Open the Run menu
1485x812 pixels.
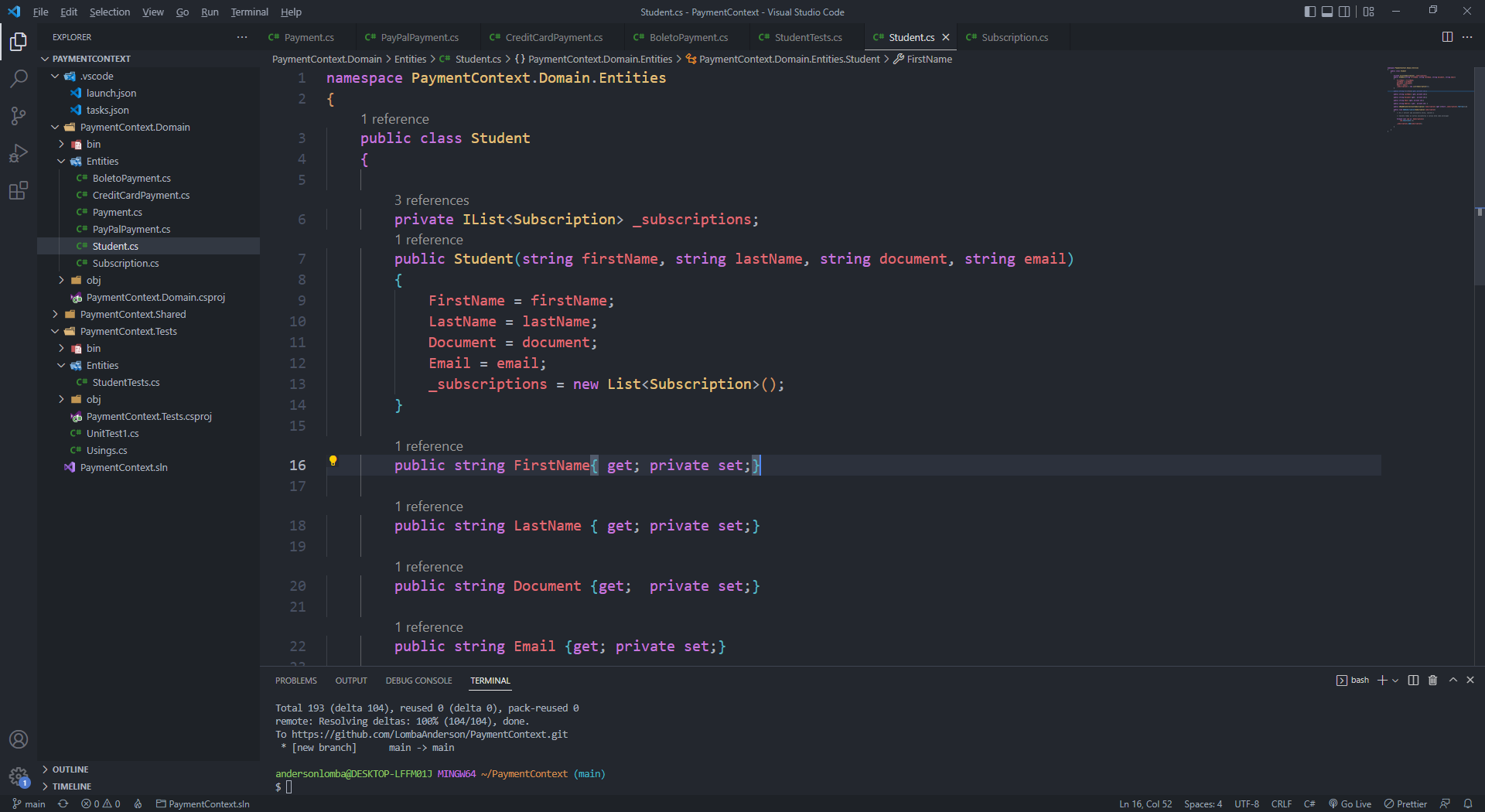click(209, 12)
